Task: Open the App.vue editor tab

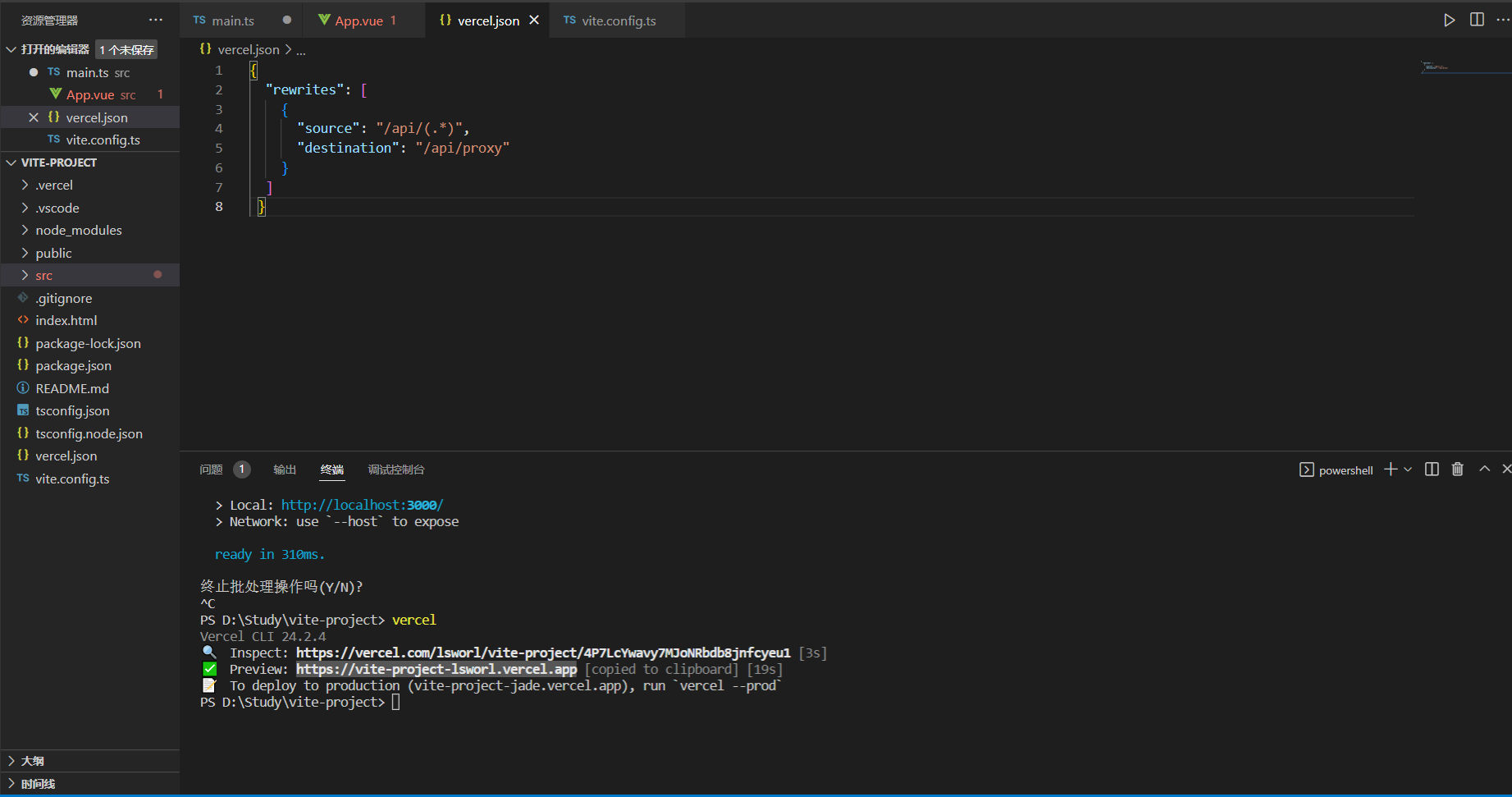Action: coord(364,21)
